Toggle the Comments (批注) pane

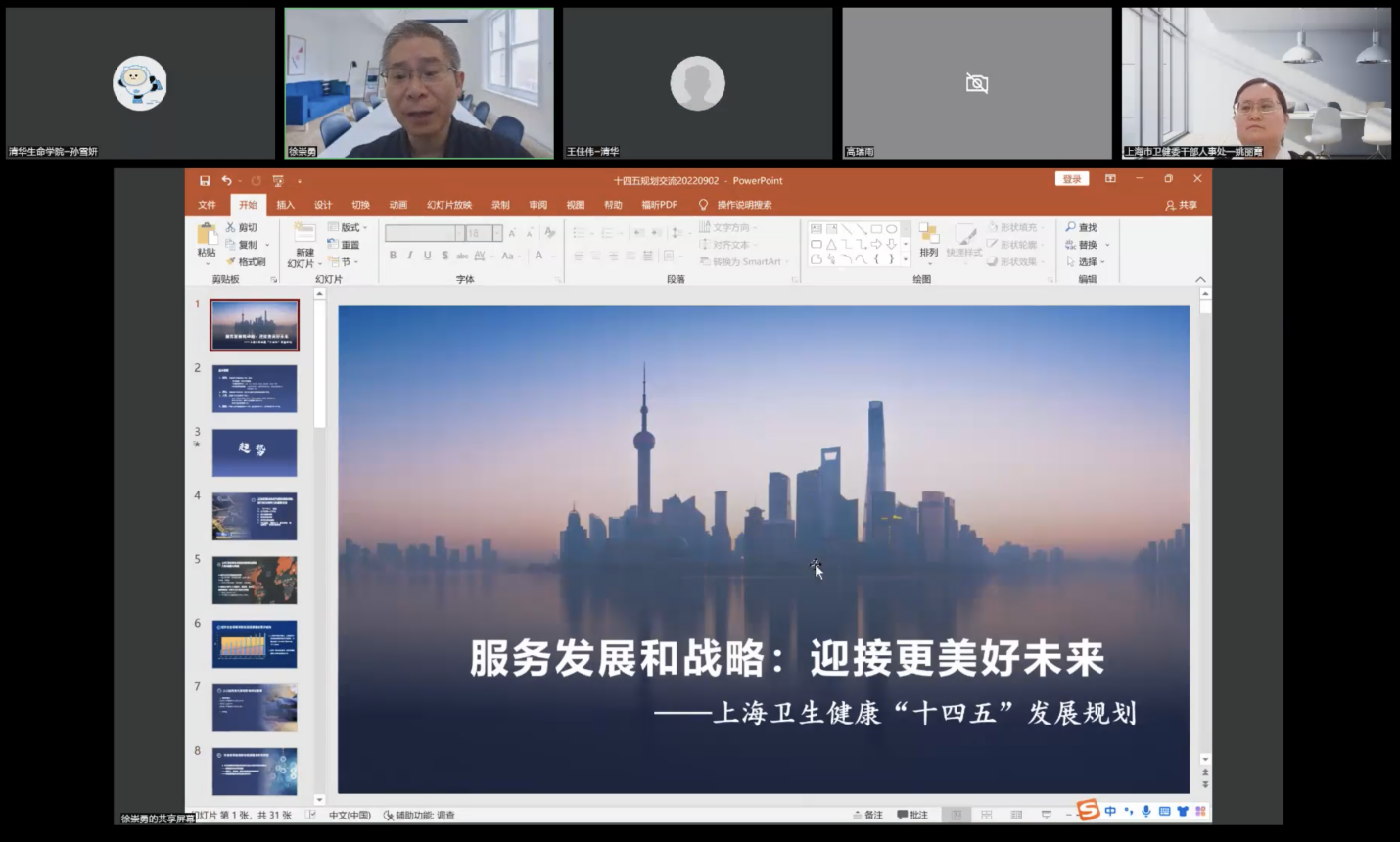912,815
